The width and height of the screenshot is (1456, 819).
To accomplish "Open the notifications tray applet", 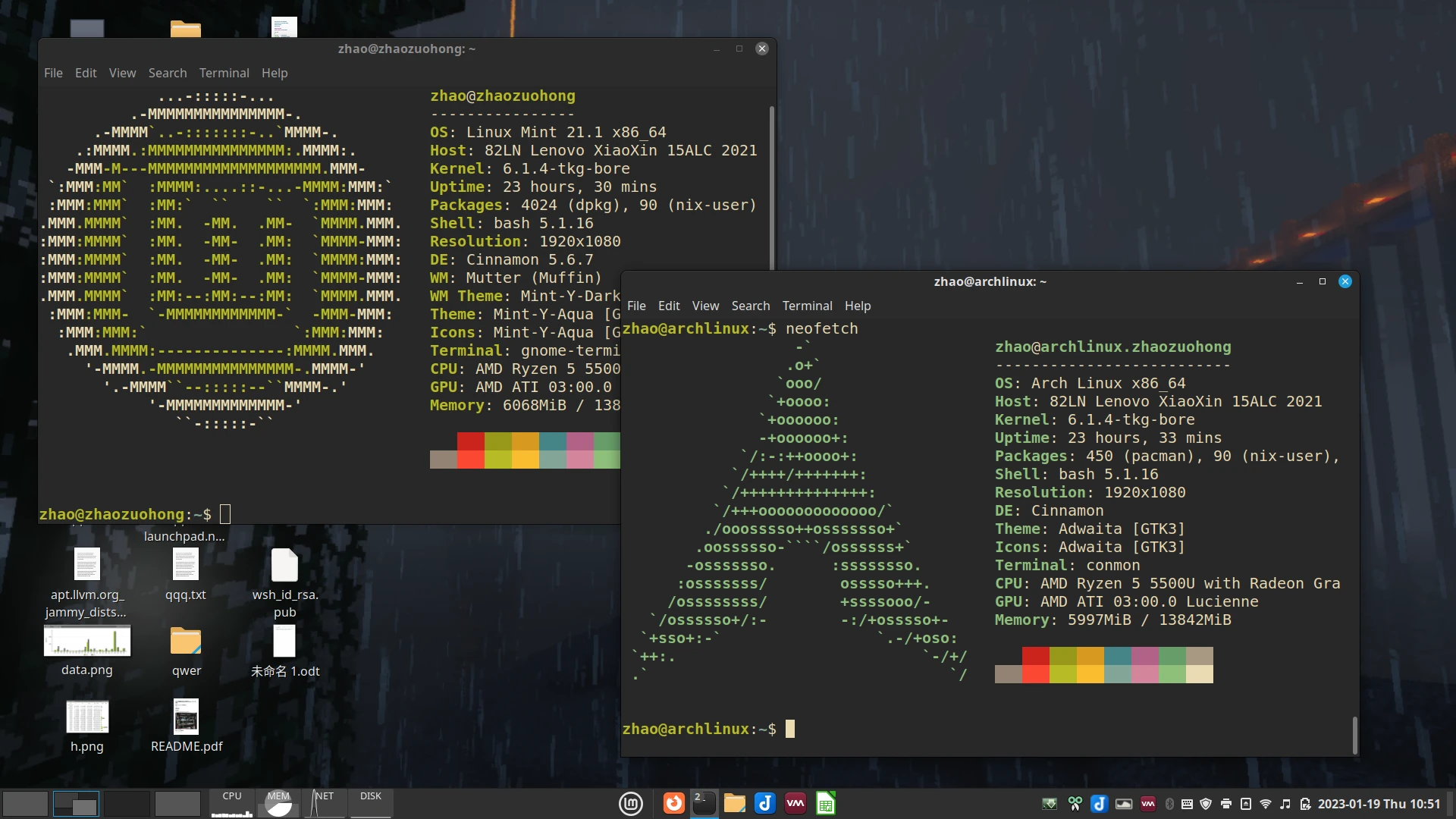I will coord(1245,804).
